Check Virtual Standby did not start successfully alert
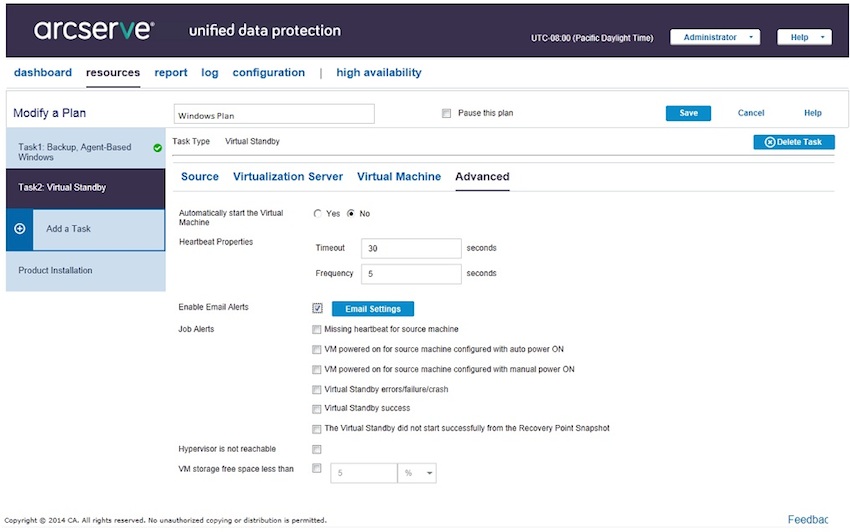 (x=317, y=429)
